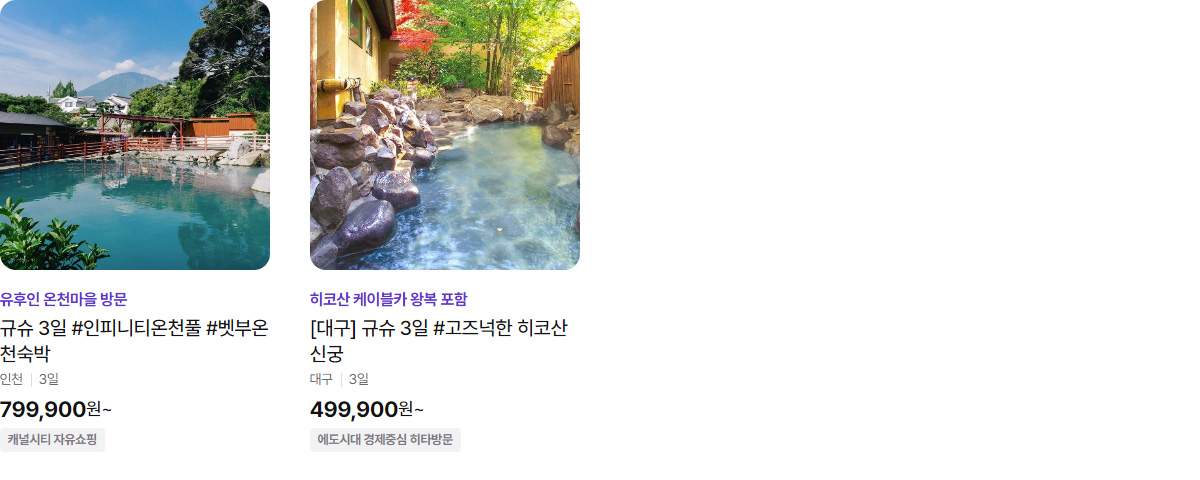Screen dimensions: 1200x480
Task: Click the 3일 duration next to 대구
Action: (359, 379)
